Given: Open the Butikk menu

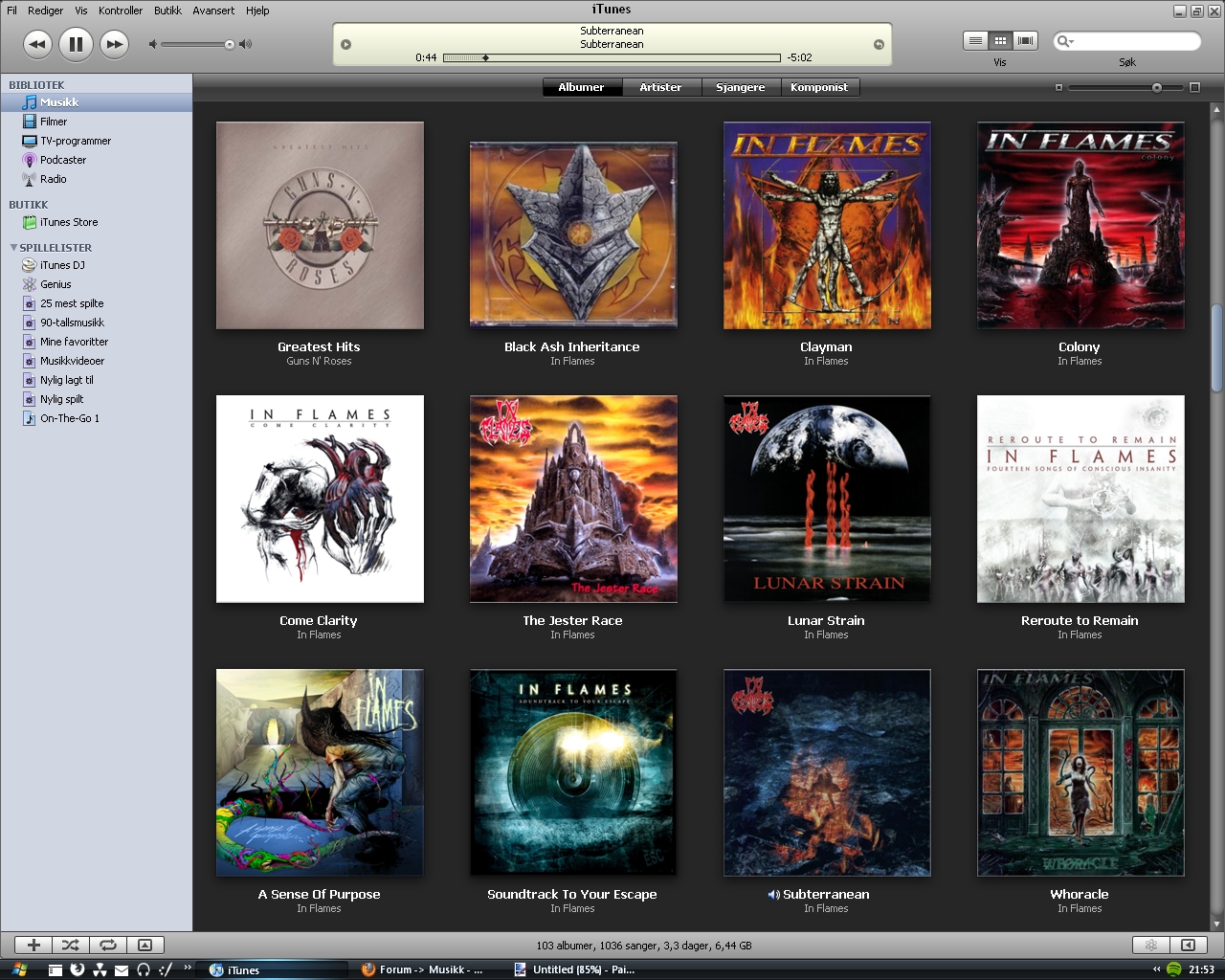Looking at the screenshot, I should [x=167, y=11].
